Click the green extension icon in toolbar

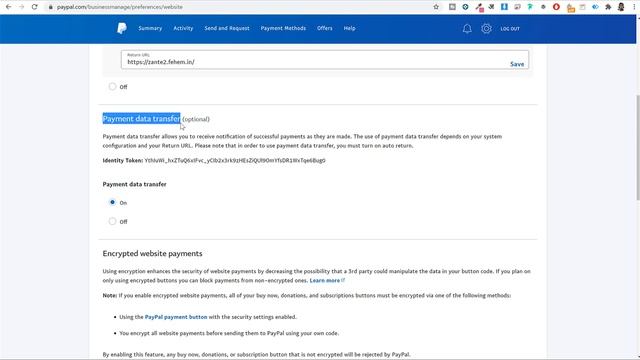tap(530, 7)
